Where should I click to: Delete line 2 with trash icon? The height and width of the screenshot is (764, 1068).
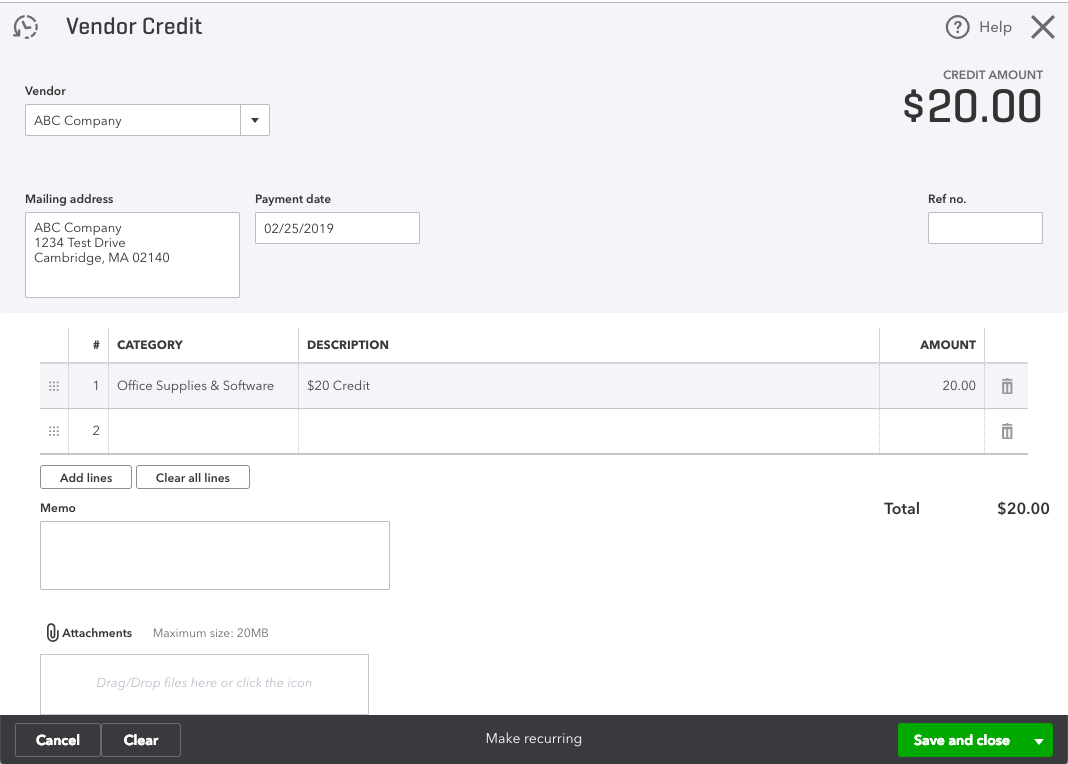click(1007, 431)
